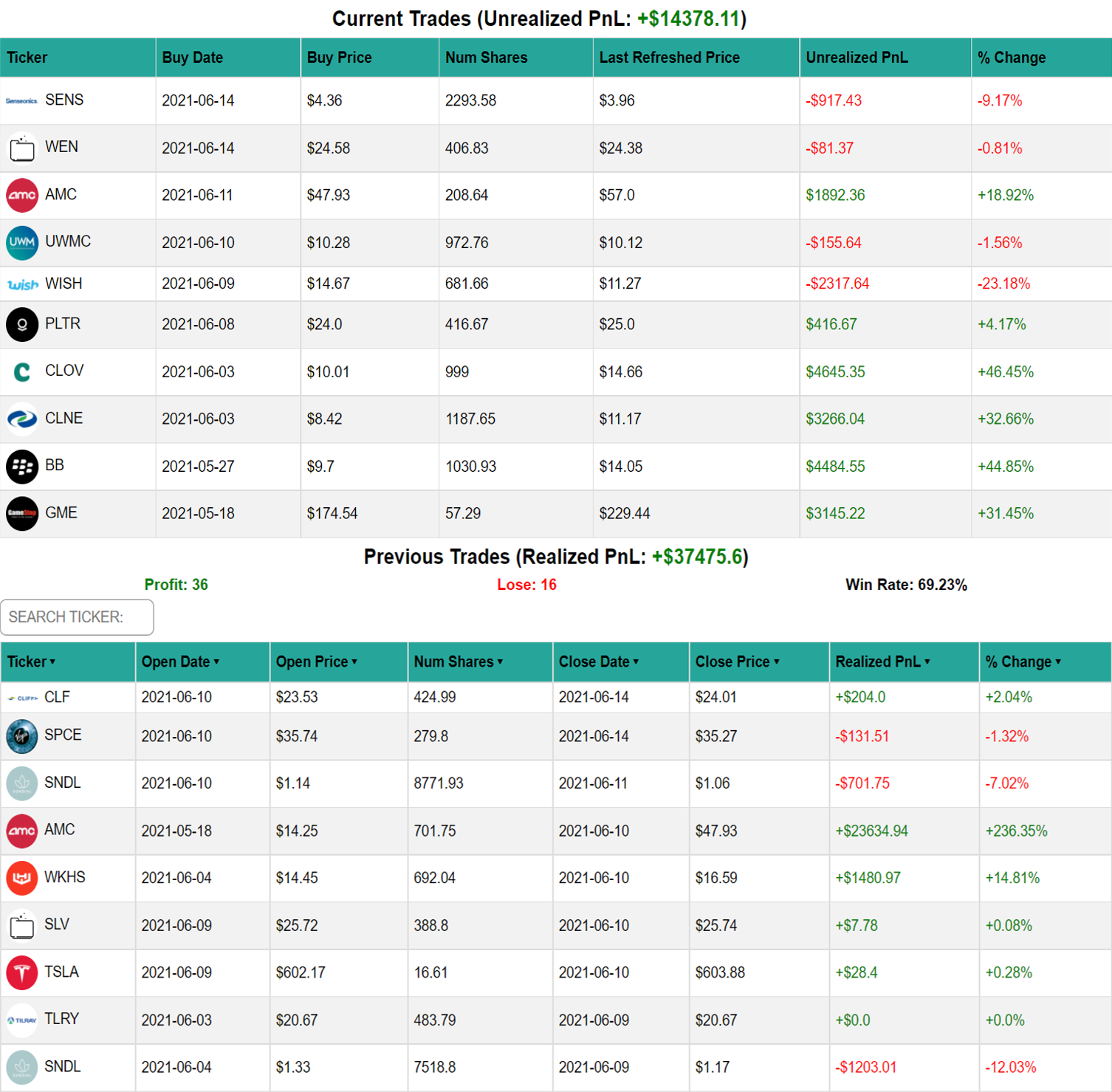This screenshot has width=1112, height=1092.
Task: Click the BlackBerry logo beside BB
Action: [22, 466]
